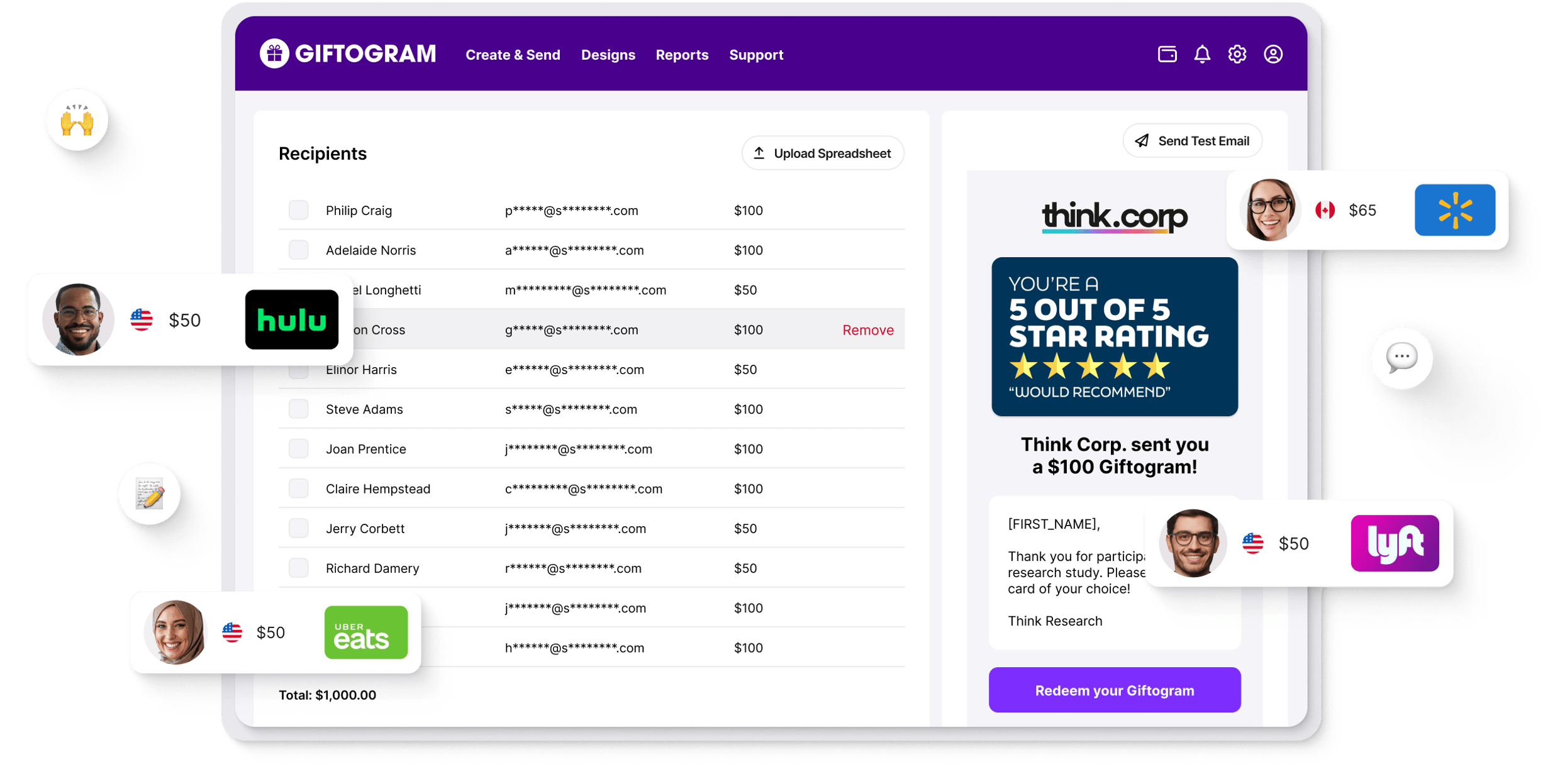The image size is (1560, 784).
Task: Check the checkbox next to Jerry Corbett
Action: [298, 528]
